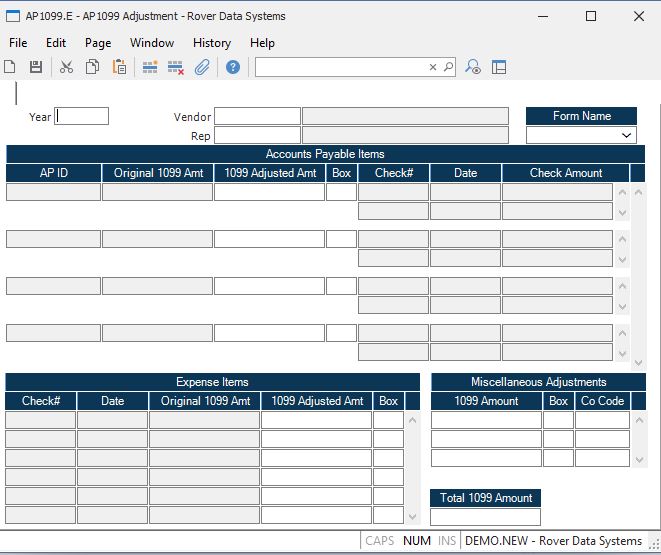The image size is (661, 555).
Task: Click the Total 1099 Amount field
Action: click(485, 517)
